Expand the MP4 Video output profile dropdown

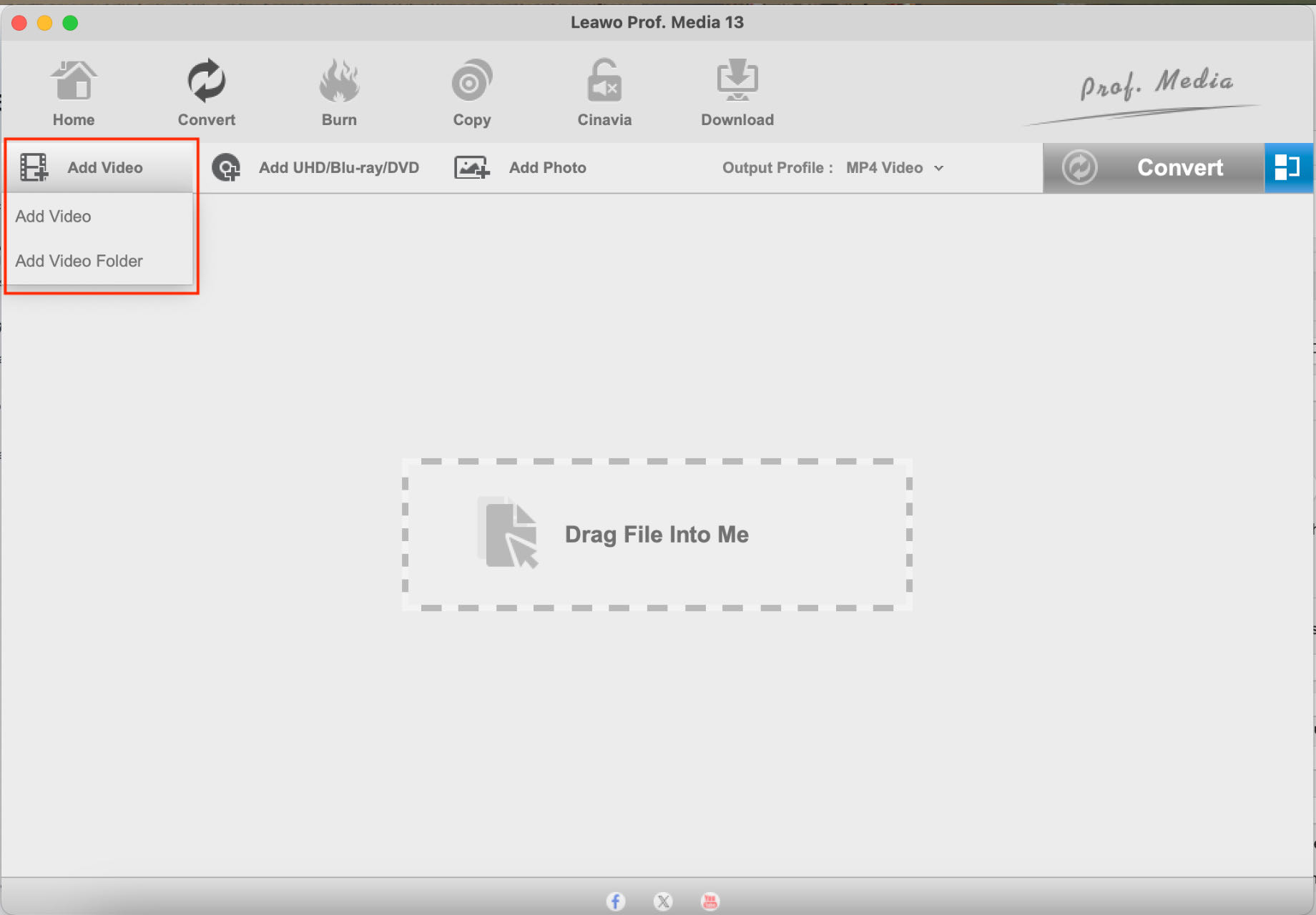pos(894,168)
